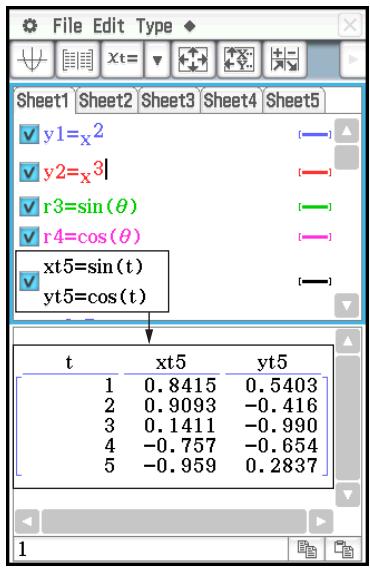The height and width of the screenshot is (568, 370).
Task: Switch to the Sheet5 tab
Action: tap(293, 100)
